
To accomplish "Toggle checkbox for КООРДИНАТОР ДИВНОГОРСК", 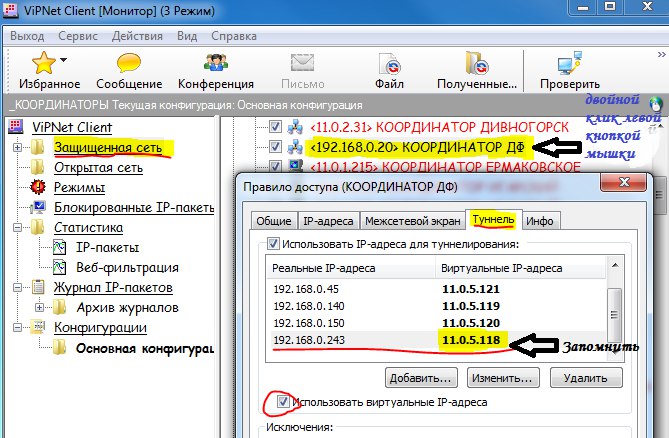I will [275, 127].
